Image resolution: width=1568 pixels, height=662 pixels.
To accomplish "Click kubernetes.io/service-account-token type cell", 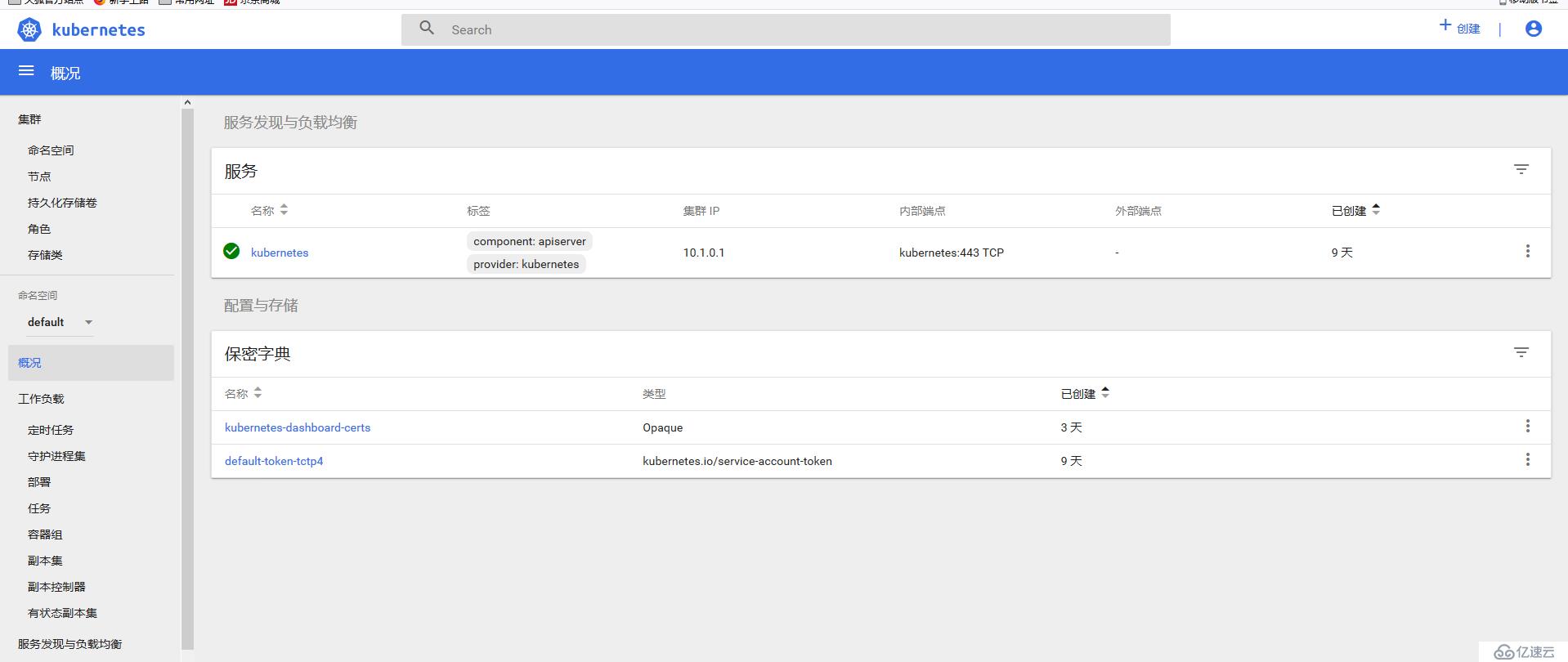I will click(x=737, y=461).
